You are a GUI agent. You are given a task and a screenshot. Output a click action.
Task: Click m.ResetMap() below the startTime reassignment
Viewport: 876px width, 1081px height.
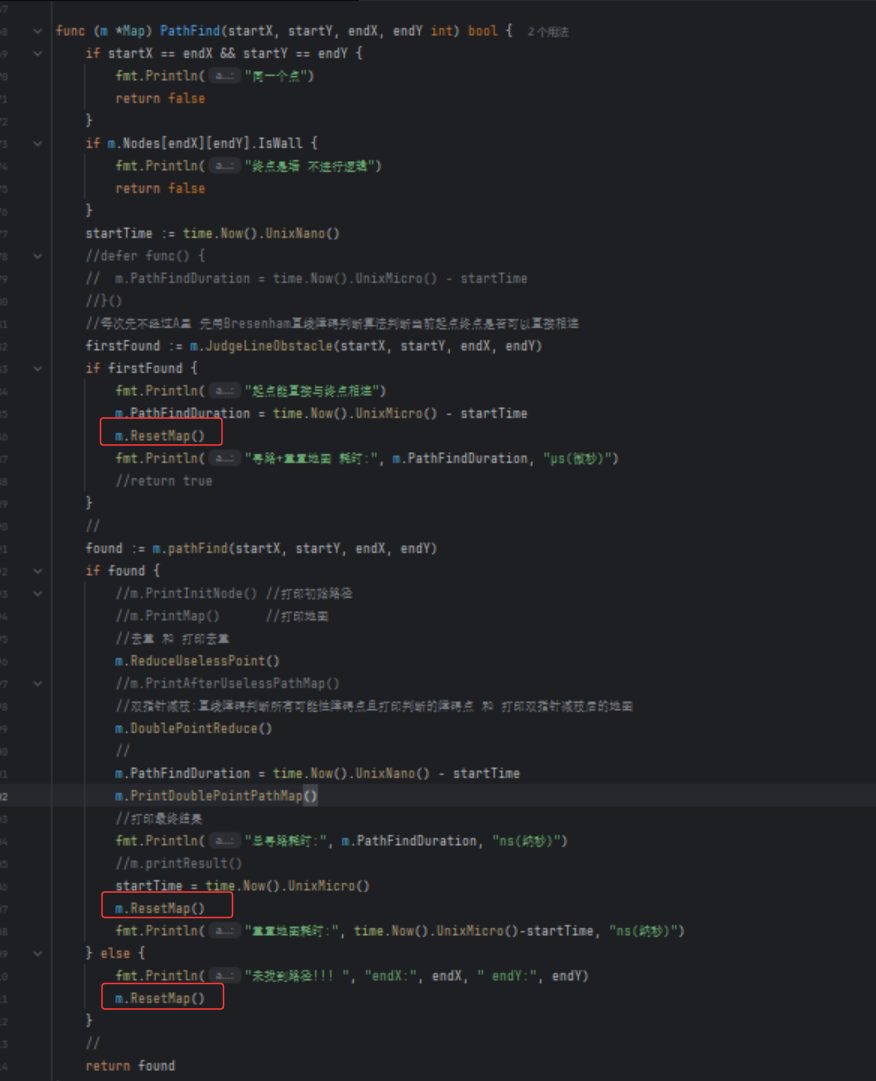160,908
